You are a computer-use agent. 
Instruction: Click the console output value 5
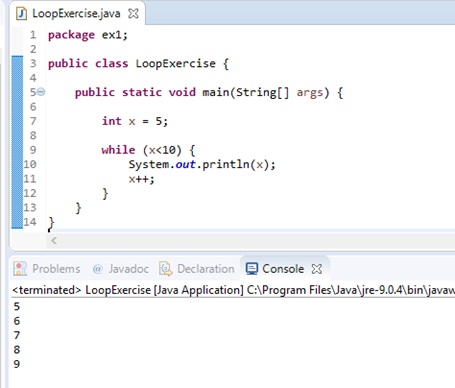coord(17,306)
